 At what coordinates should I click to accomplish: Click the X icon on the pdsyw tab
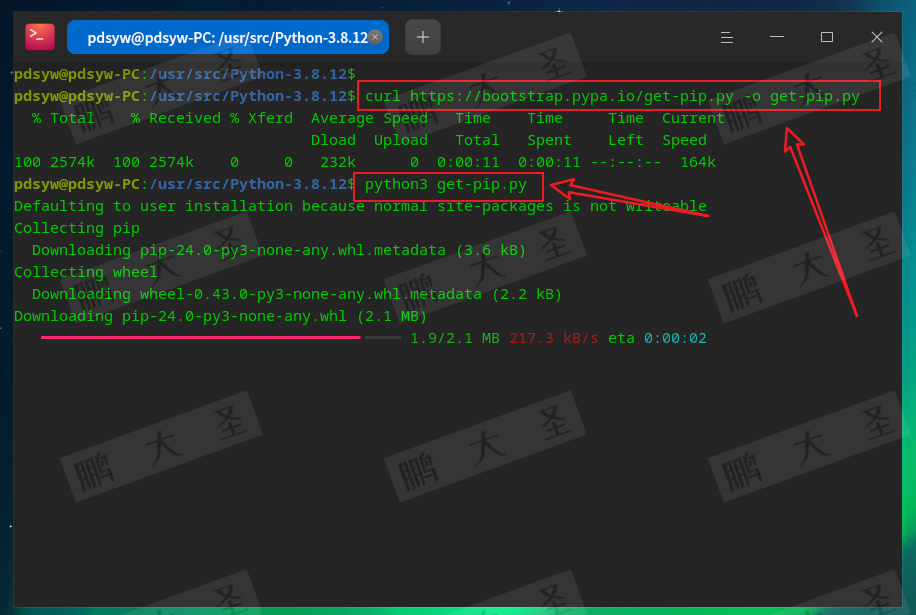[375, 35]
